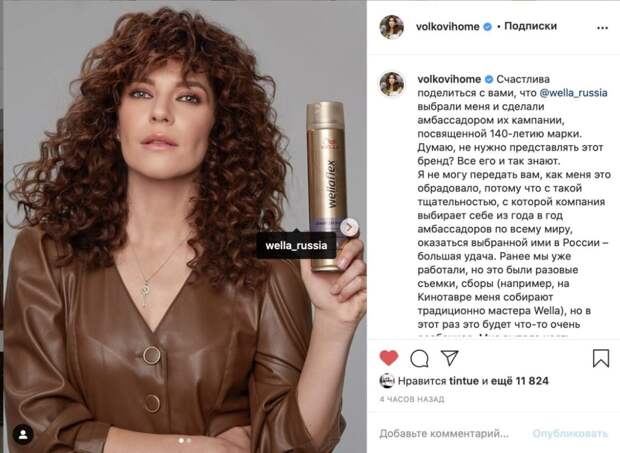Screen dimensions: 620x453
Task: Share post with paper plane icon
Action: [450, 358]
